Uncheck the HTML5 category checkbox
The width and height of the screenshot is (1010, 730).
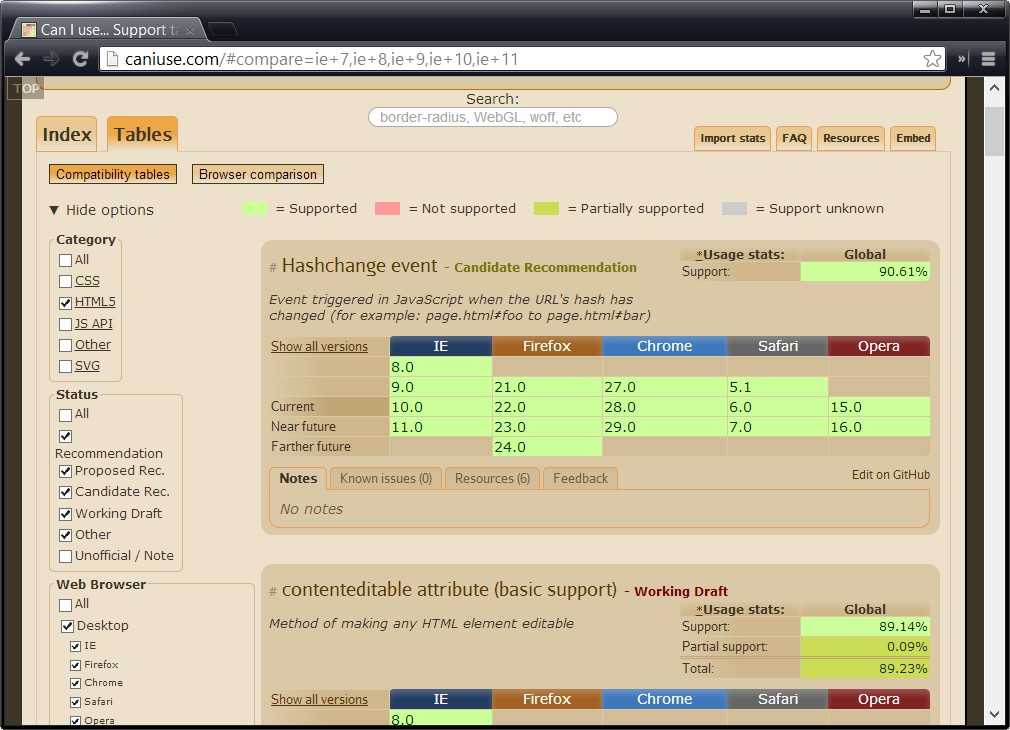click(x=66, y=302)
